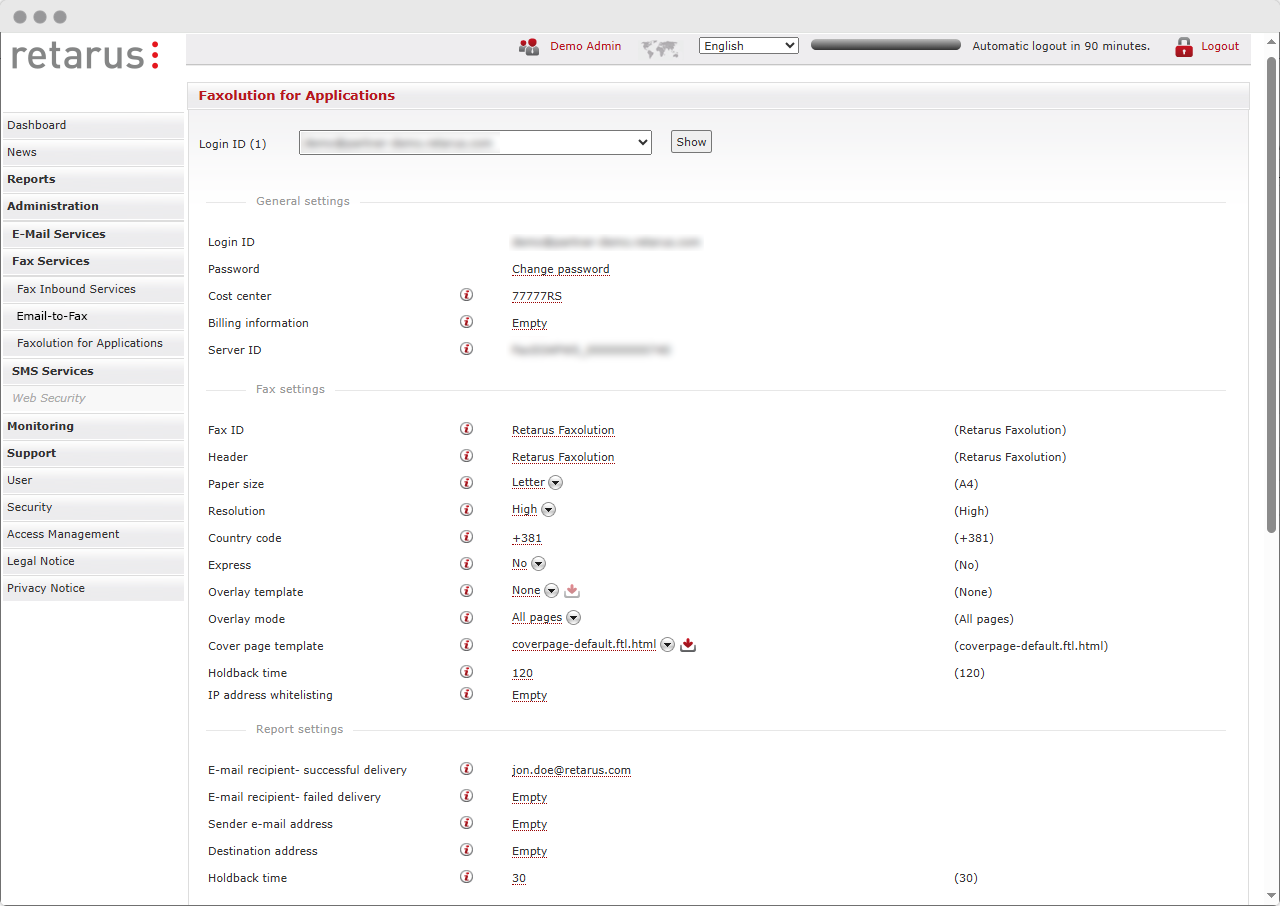The width and height of the screenshot is (1280, 906).
Task: Open Monitoring sidebar section
Action: pyautogui.click(x=93, y=426)
